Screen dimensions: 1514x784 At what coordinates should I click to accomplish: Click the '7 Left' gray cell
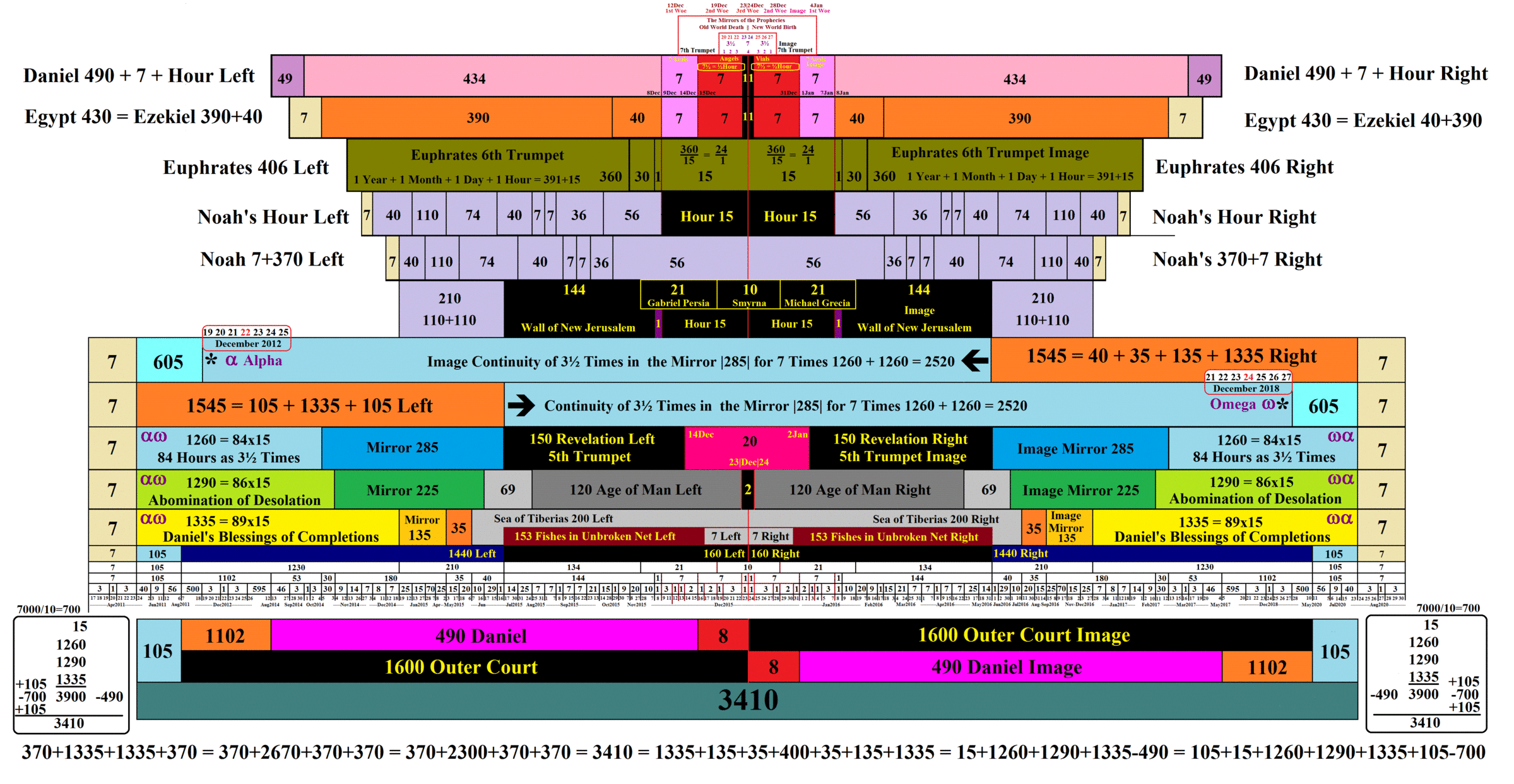(x=726, y=536)
